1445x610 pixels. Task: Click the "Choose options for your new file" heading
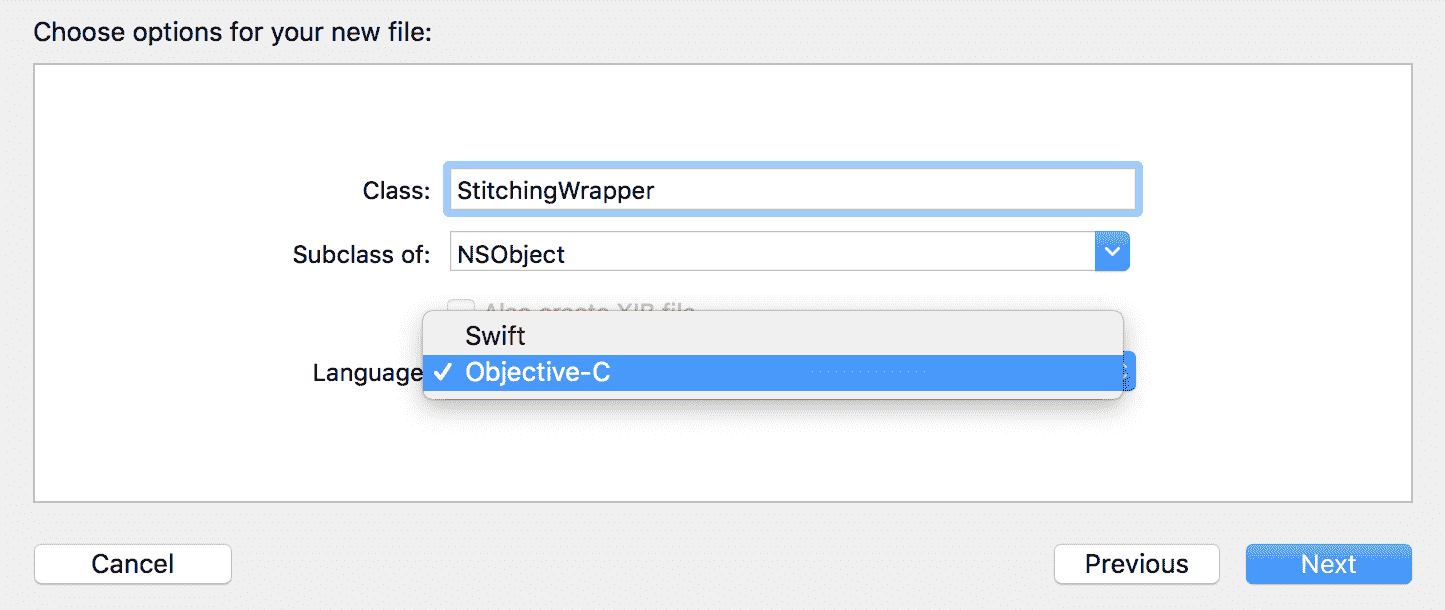coord(232,32)
